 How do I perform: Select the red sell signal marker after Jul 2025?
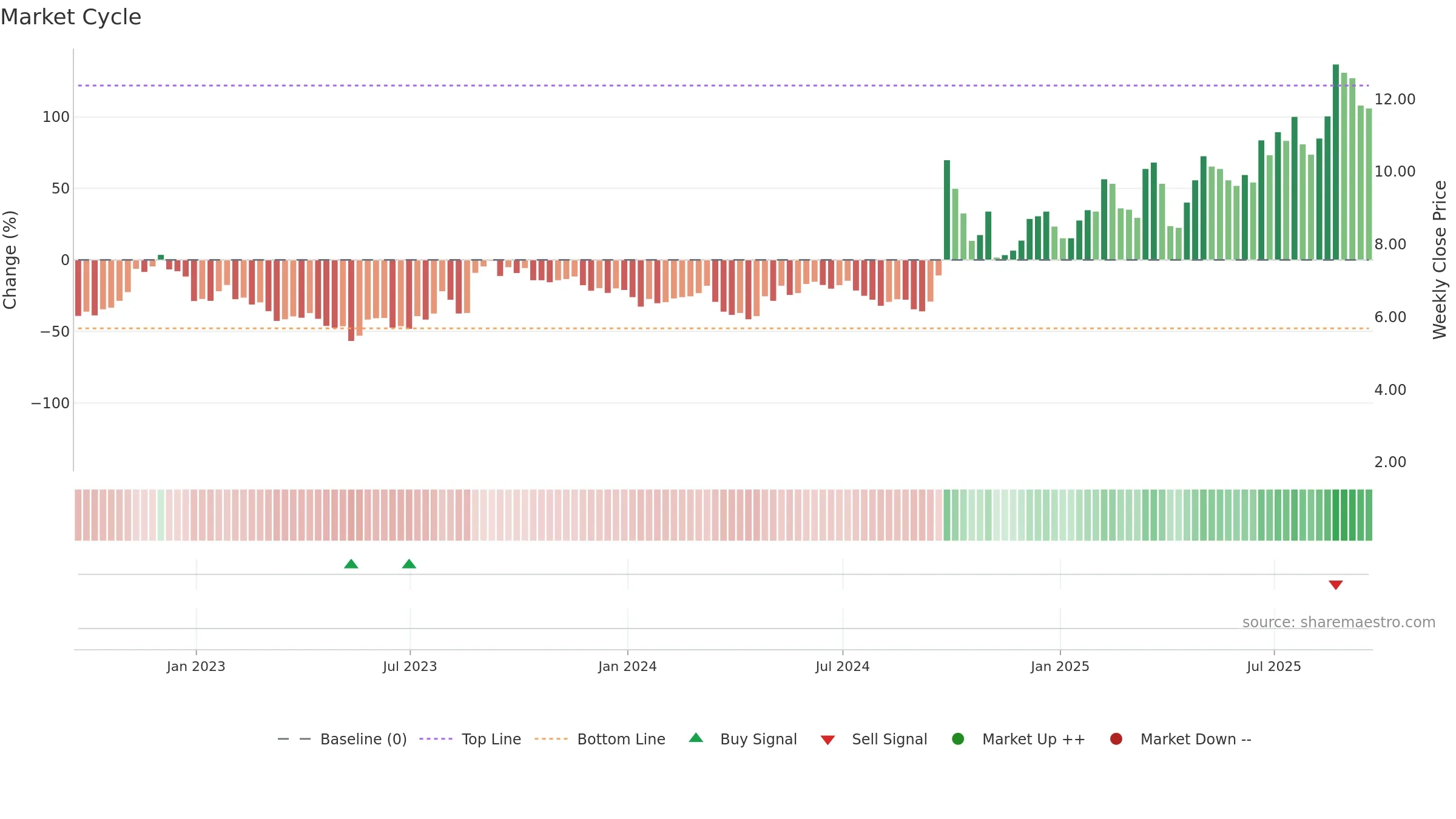click(x=1336, y=585)
